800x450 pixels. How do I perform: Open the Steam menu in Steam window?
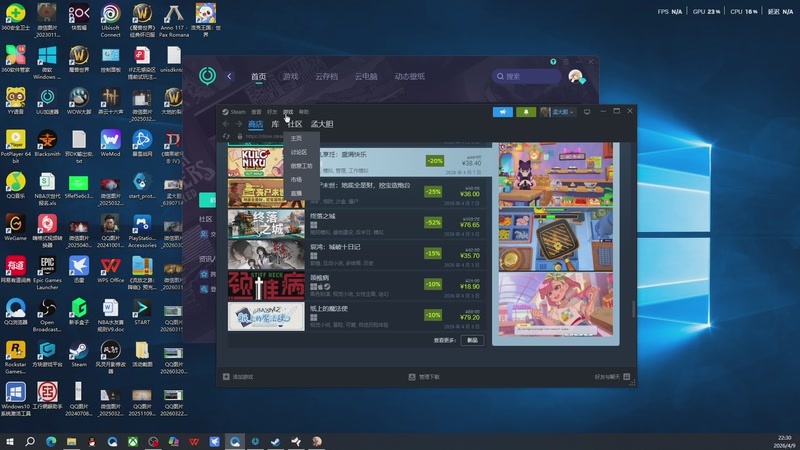pos(238,112)
